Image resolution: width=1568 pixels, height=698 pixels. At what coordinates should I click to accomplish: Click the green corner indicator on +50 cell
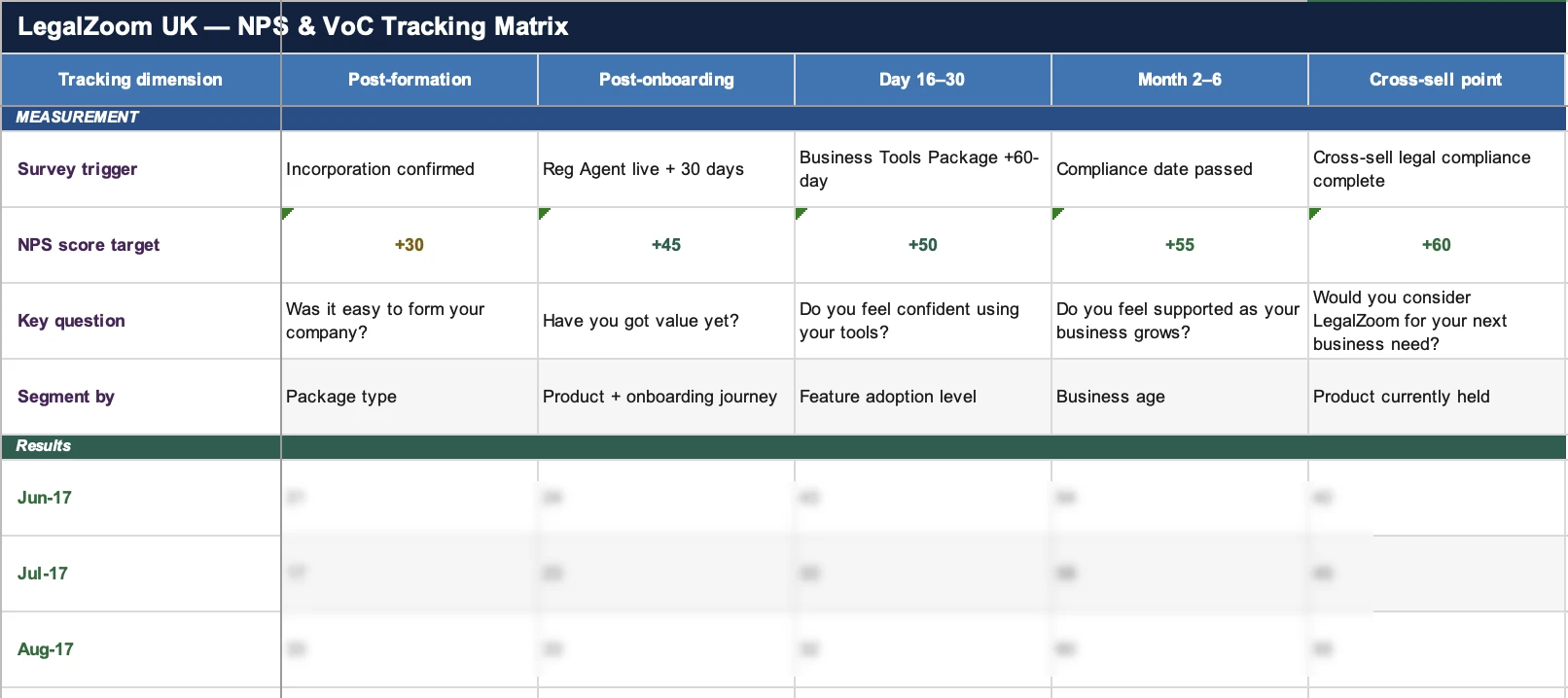(x=801, y=212)
